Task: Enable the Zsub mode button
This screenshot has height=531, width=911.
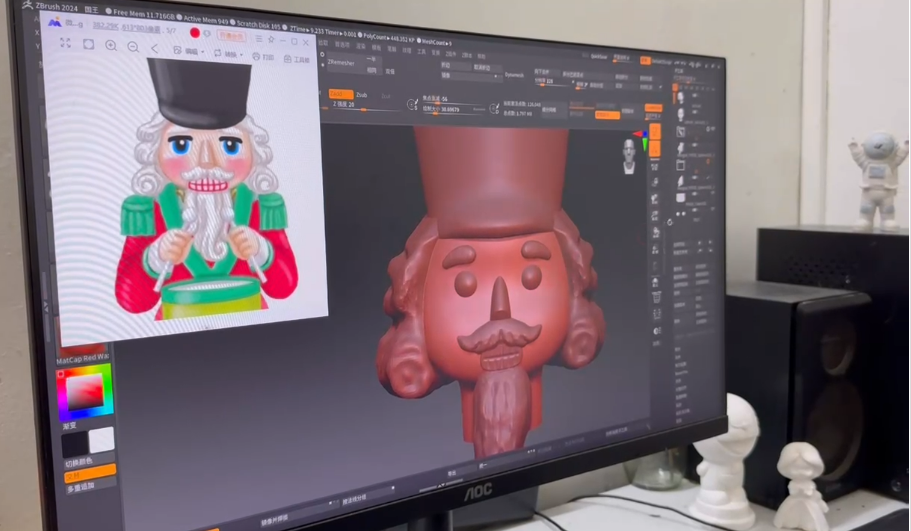Action: pos(362,95)
